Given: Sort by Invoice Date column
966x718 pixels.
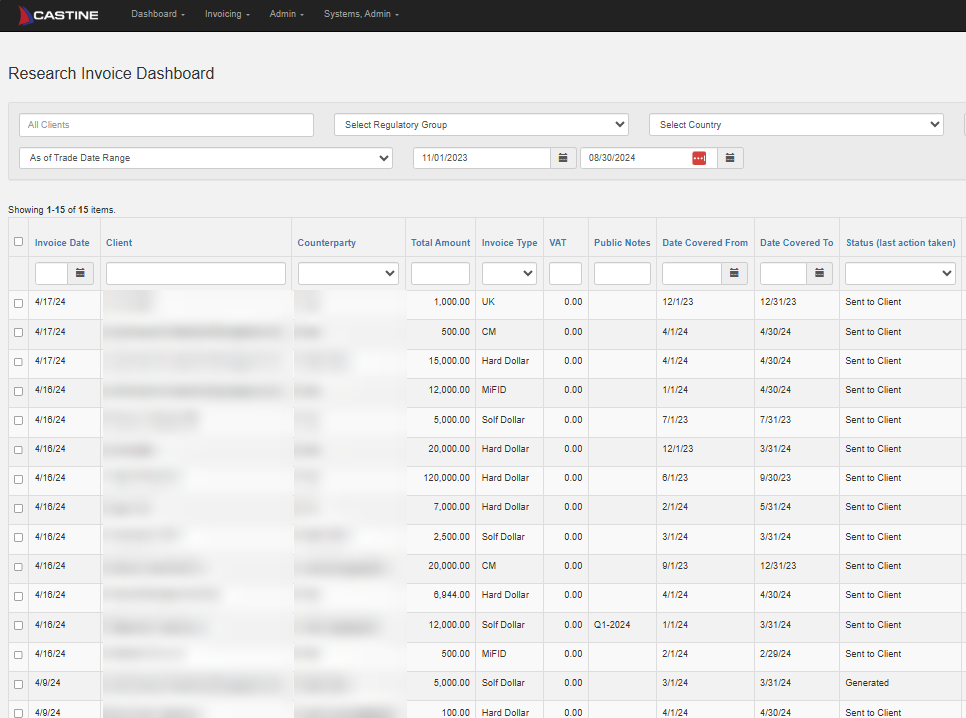Looking at the screenshot, I should [x=62, y=243].
